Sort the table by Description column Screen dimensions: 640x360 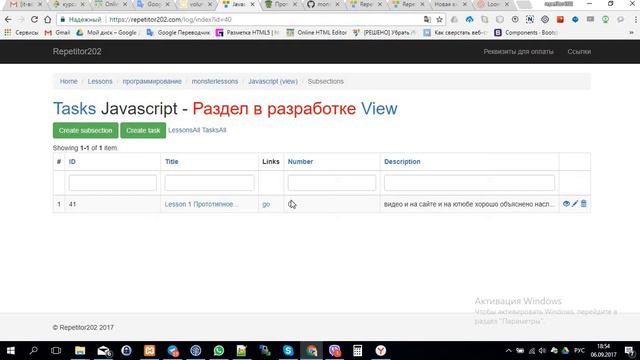[x=402, y=162]
